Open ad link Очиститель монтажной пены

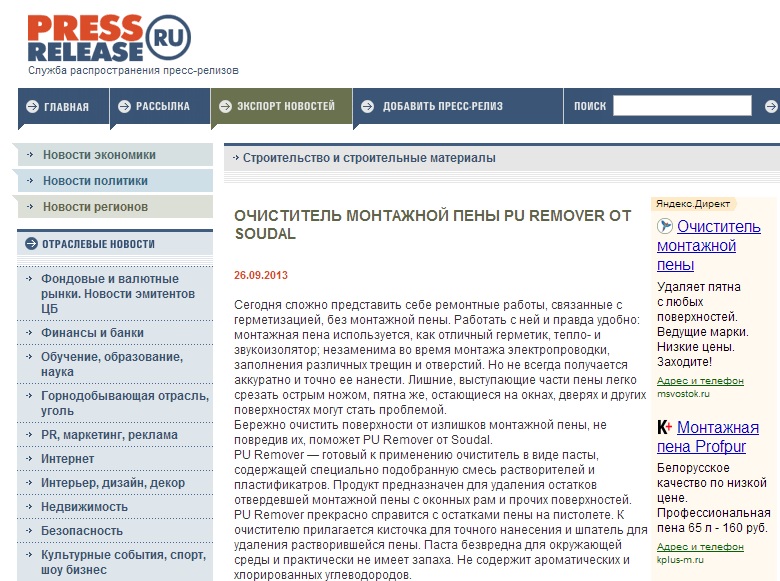click(709, 246)
